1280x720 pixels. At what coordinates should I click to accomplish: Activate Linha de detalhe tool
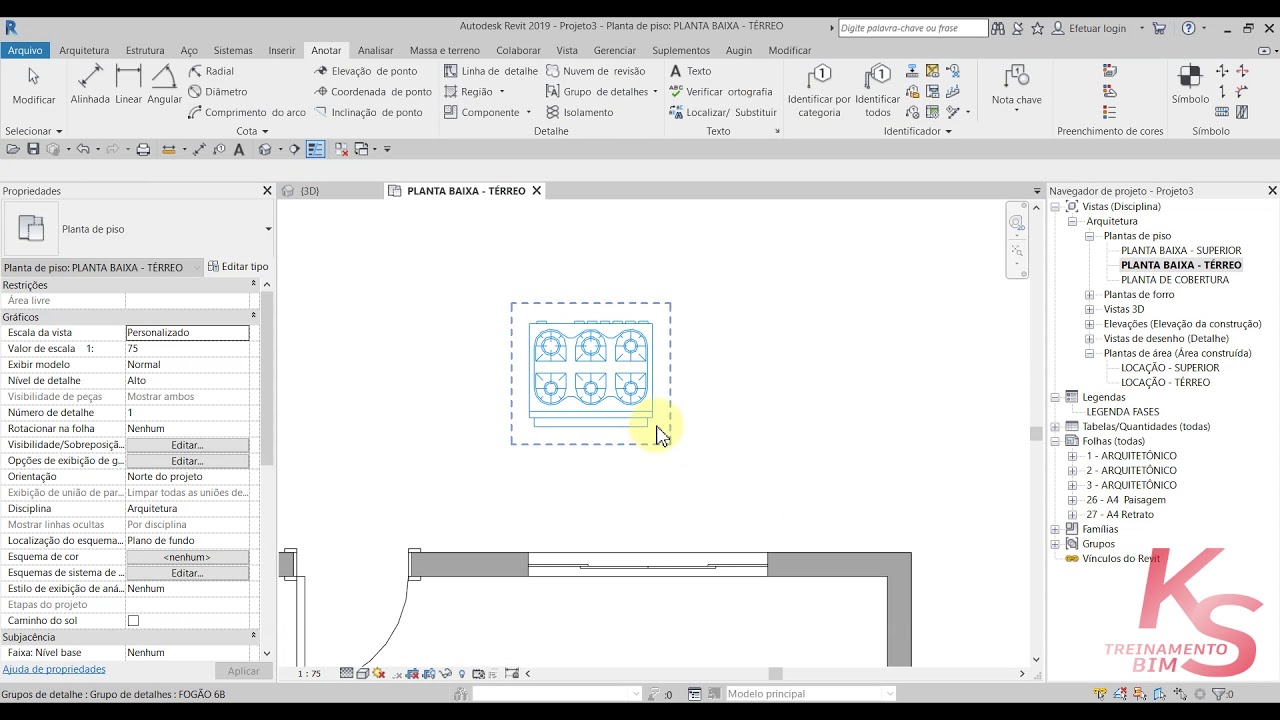click(491, 71)
